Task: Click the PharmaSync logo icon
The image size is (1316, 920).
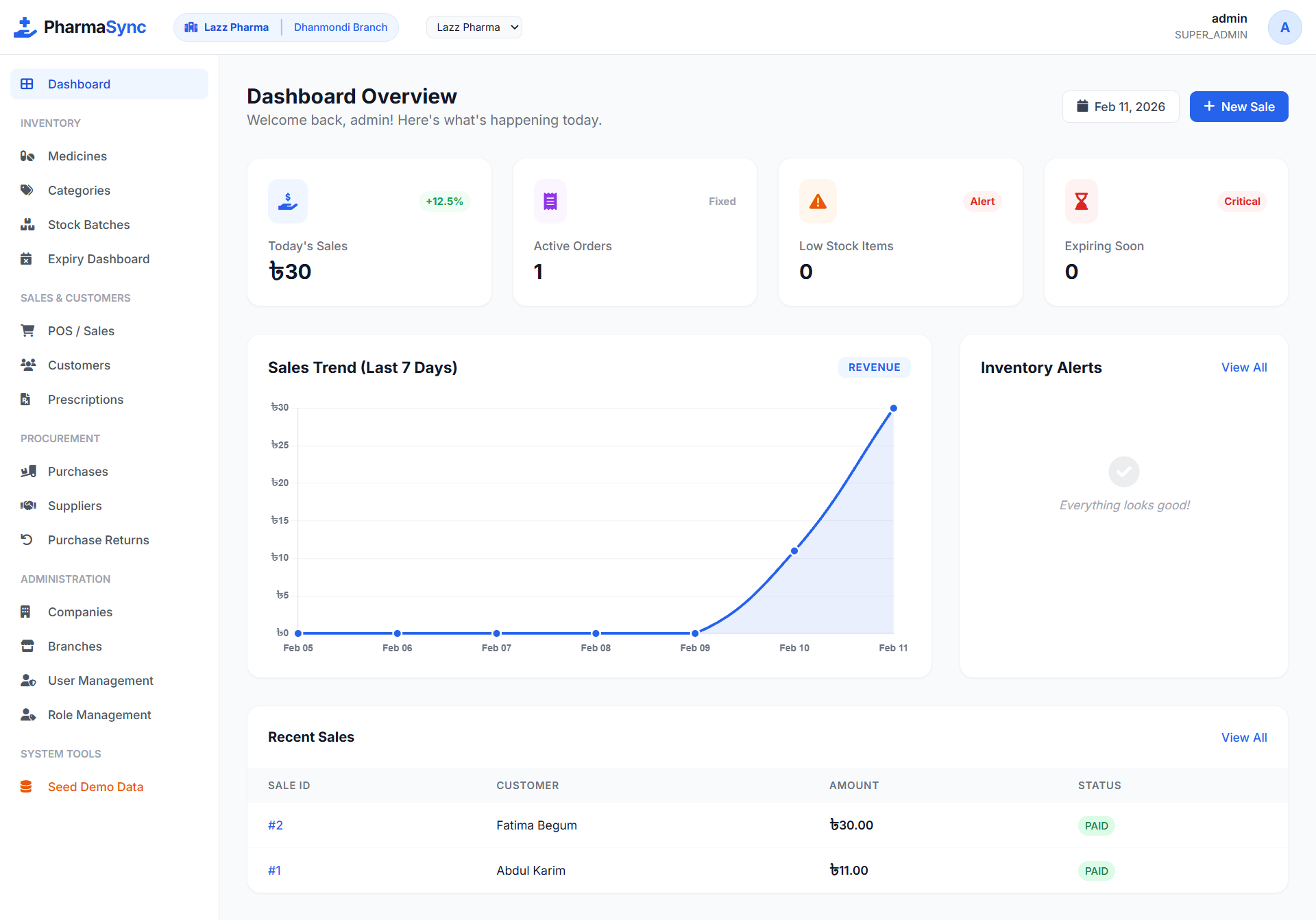Action: pyautogui.click(x=25, y=27)
